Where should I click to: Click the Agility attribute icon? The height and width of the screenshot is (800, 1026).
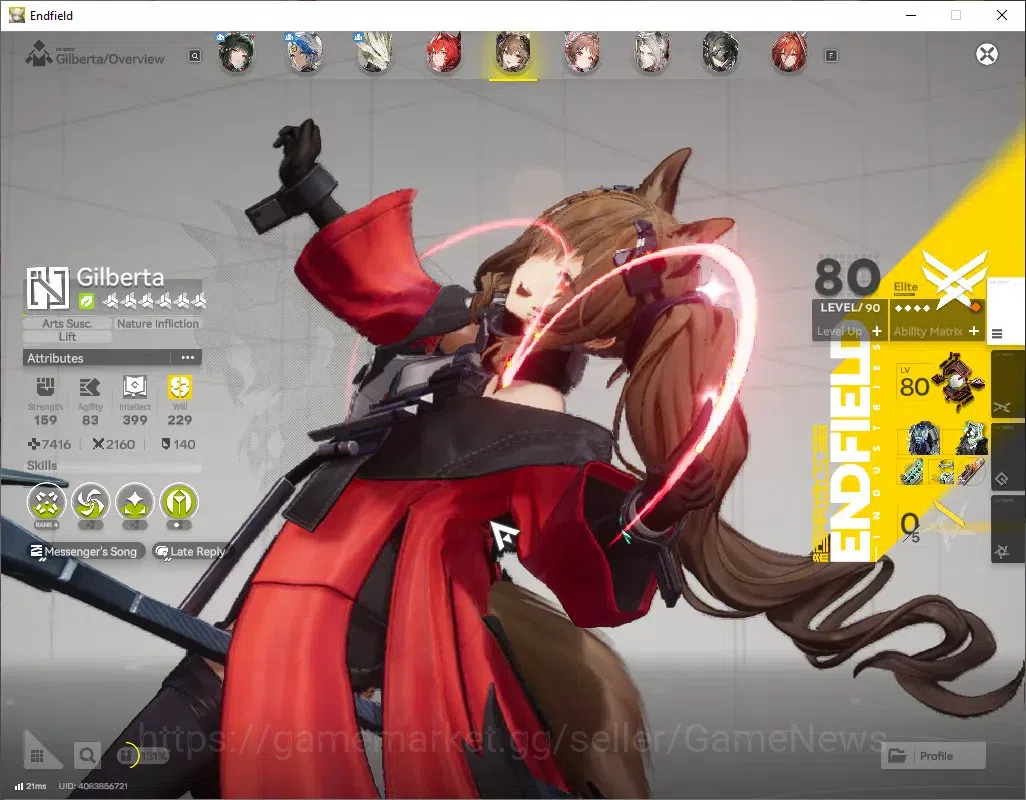pyautogui.click(x=90, y=387)
